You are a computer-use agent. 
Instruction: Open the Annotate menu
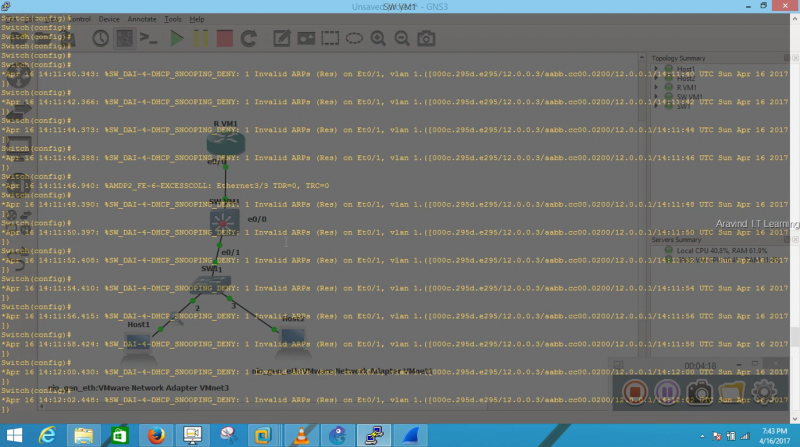[x=141, y=19]
